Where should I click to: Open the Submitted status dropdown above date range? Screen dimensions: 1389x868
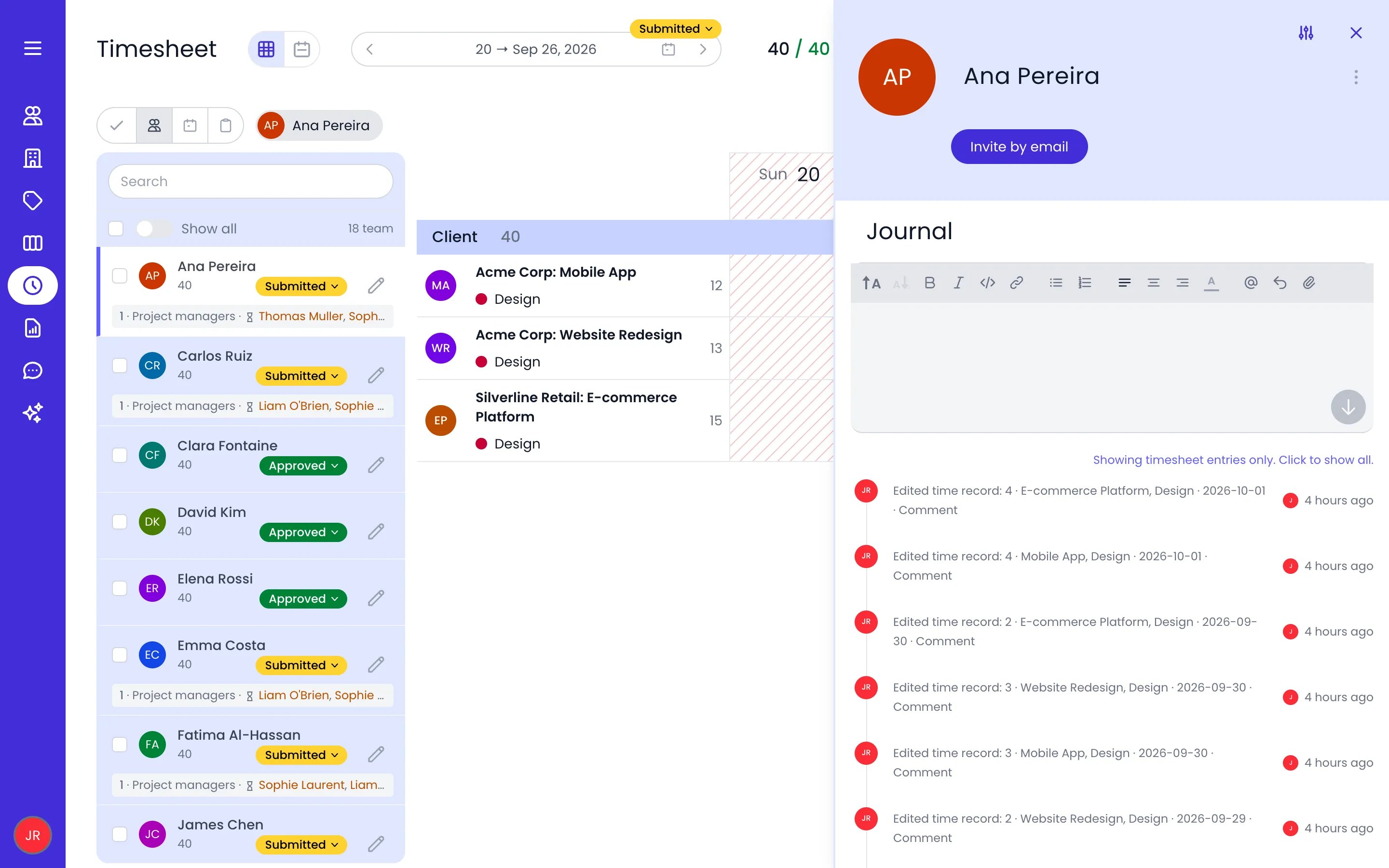click(675, 29)
